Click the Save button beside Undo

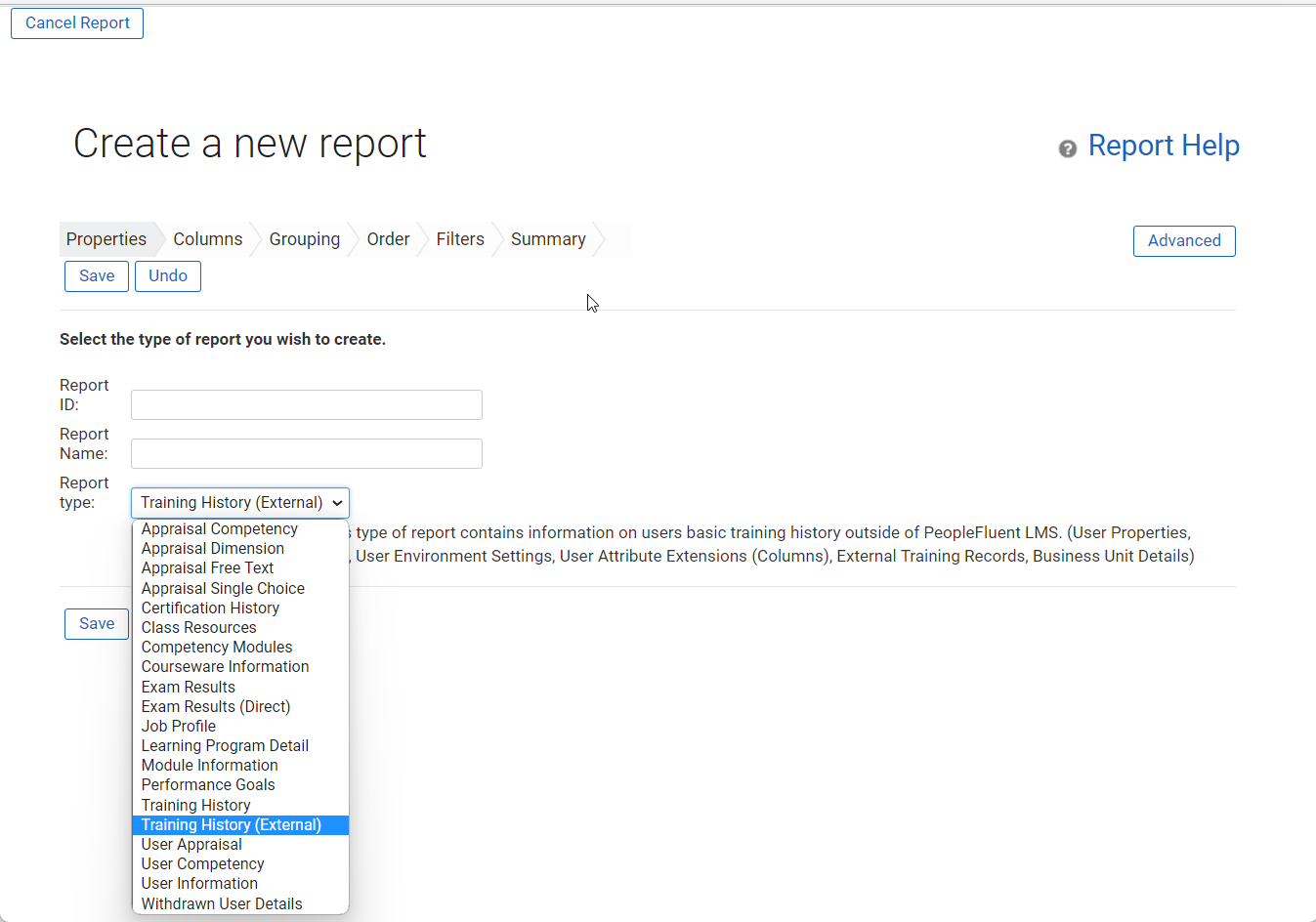point(97,276)
